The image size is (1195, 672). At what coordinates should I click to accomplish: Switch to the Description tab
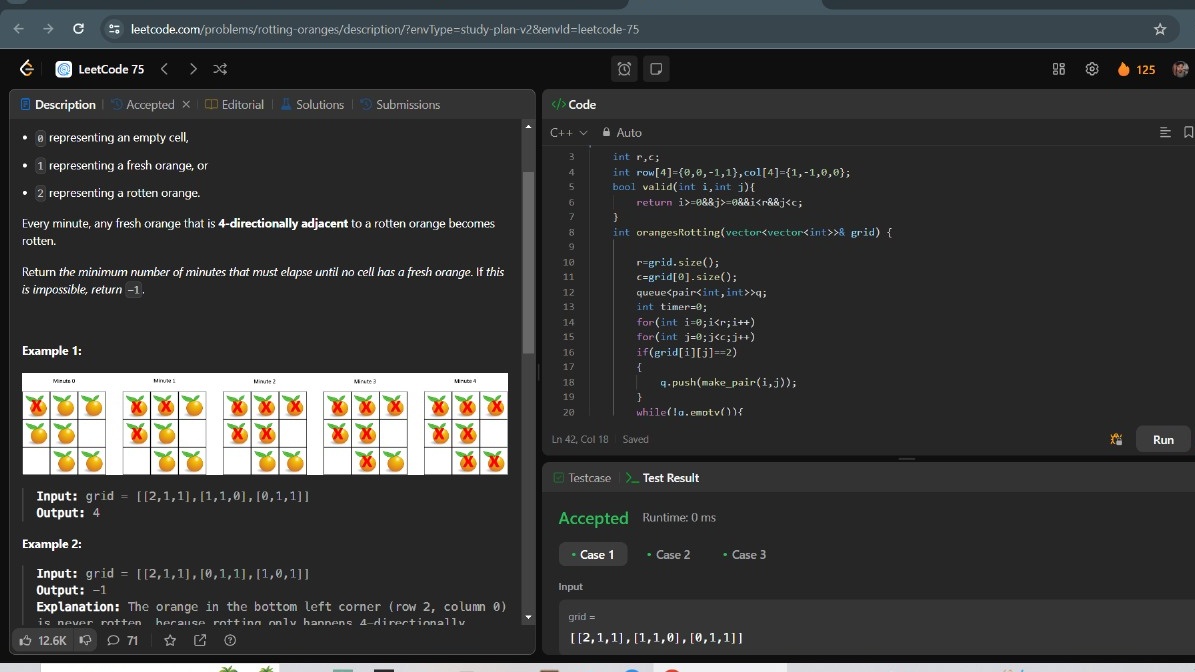(x=58, y=104)
